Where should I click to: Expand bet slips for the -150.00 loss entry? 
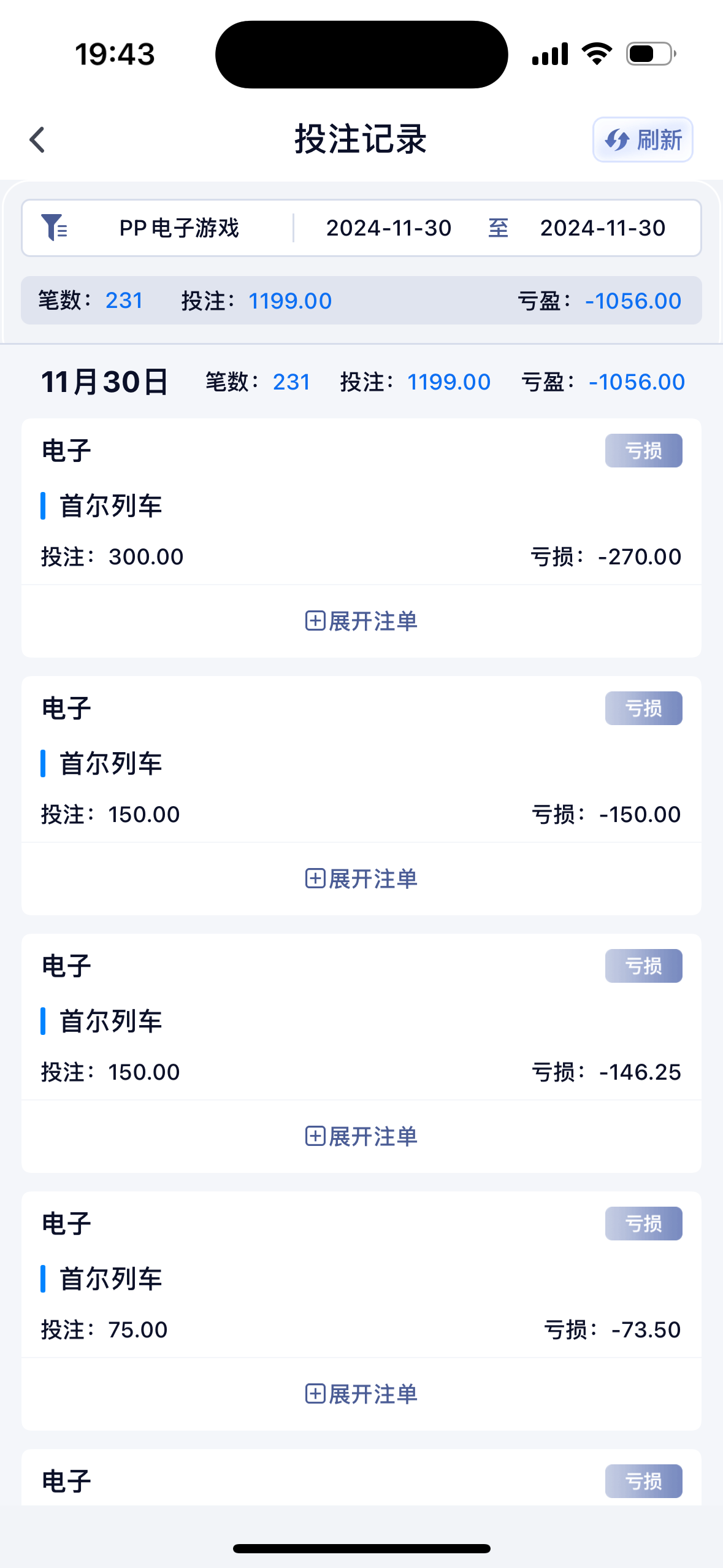[361, 878]
